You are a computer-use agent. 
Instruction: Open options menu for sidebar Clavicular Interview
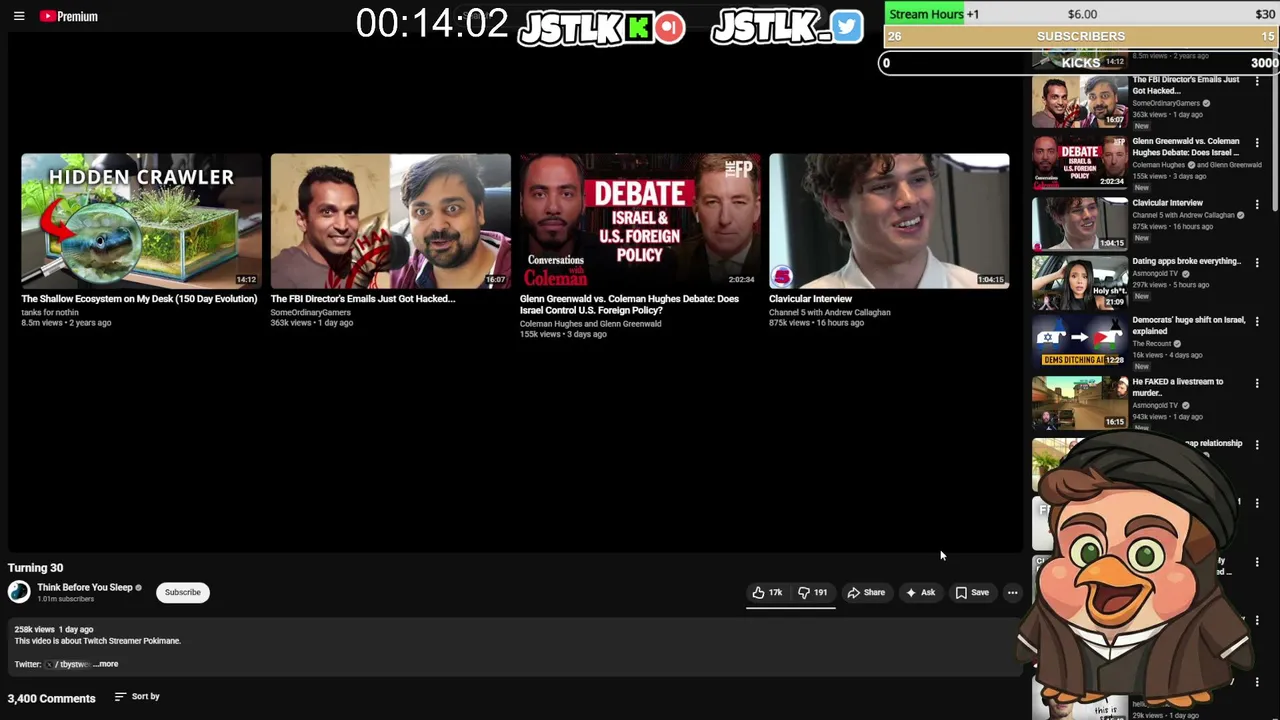click(1257, 204)
